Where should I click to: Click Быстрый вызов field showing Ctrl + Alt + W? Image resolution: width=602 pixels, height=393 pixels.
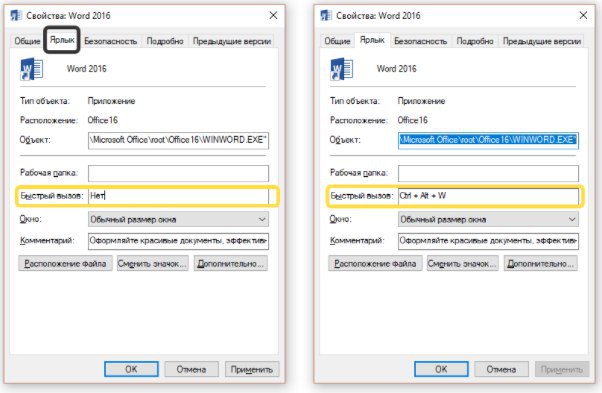coord(488,196)
